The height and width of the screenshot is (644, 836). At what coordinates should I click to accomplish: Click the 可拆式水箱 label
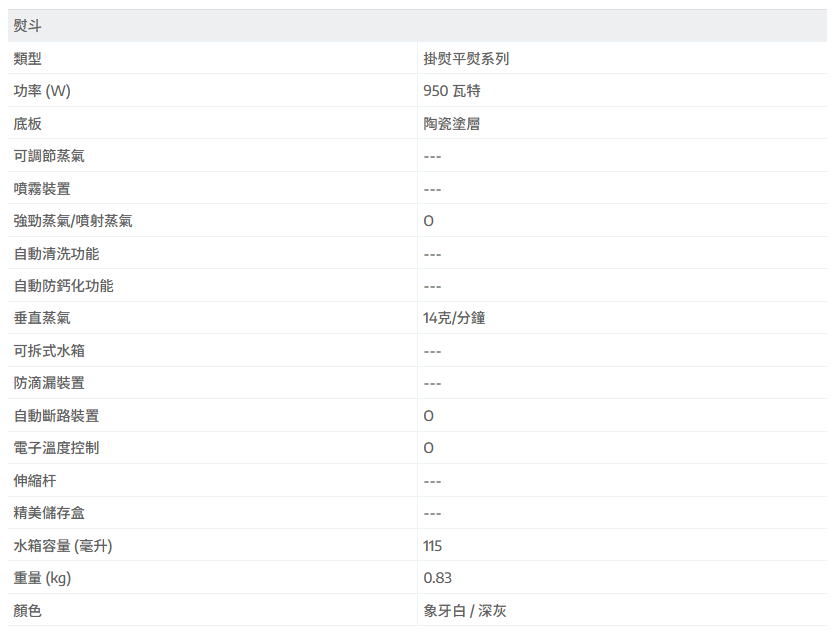pyautogui.click(x=49, y=351)
